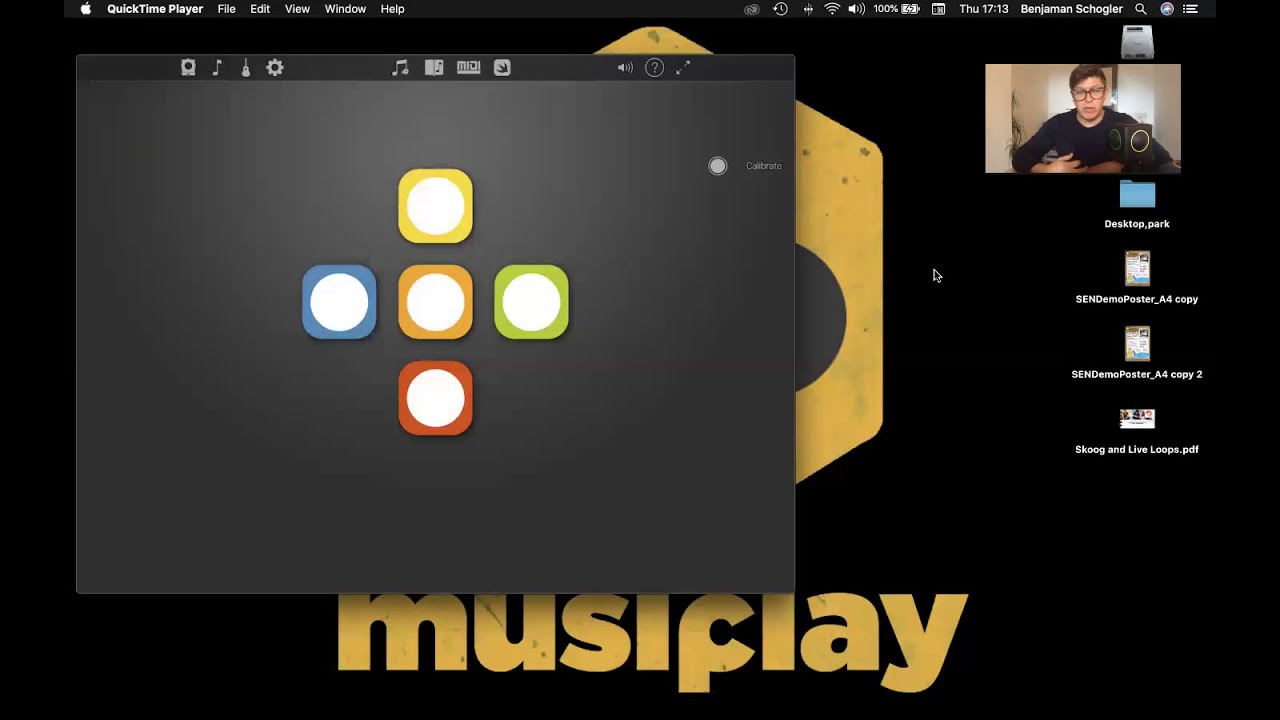This screenshot has width=1280, height=720.
Task: Open the MIDI settings icon
Action: pos(468,67)
